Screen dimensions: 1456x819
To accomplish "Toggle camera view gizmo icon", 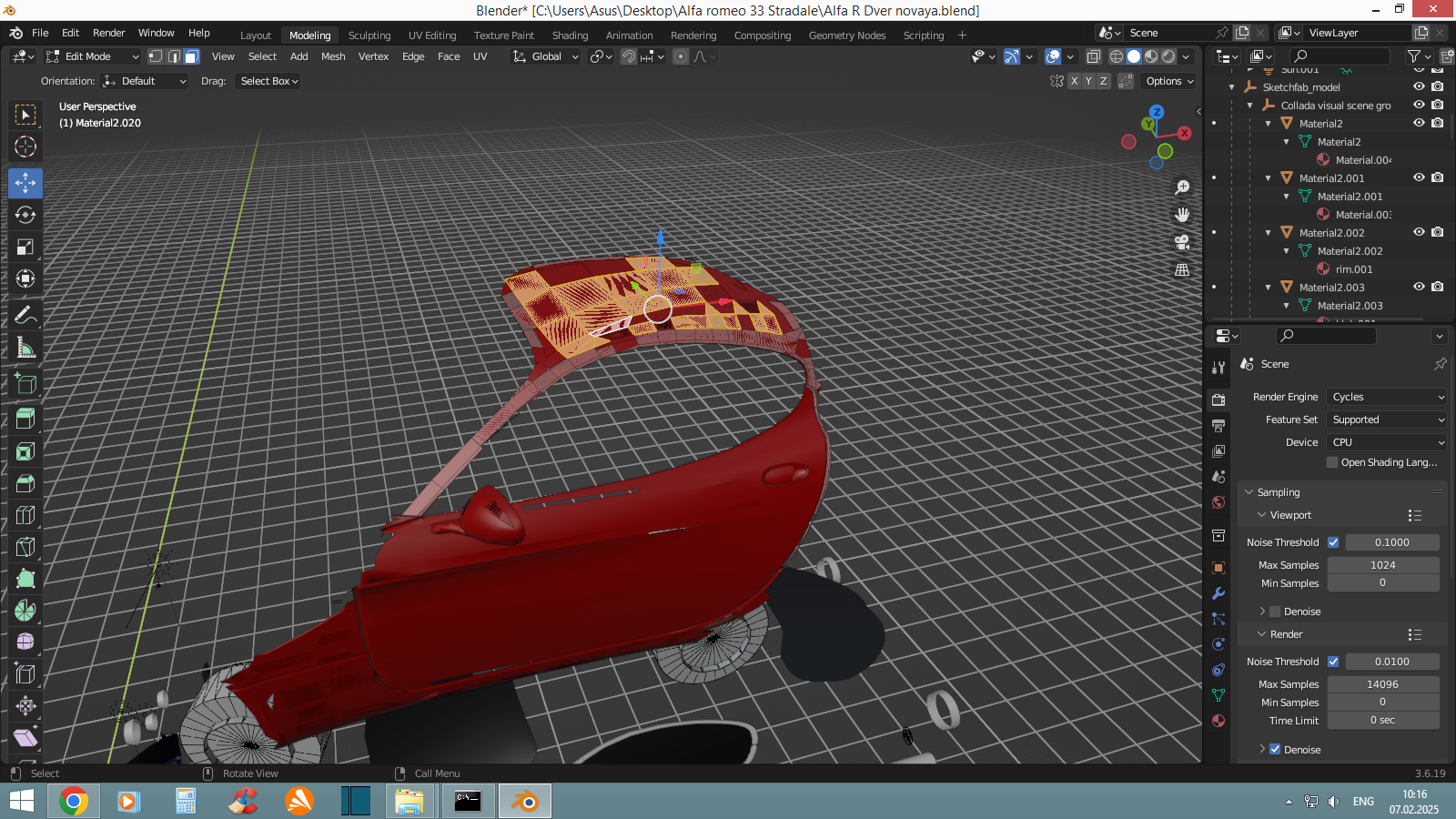I will click(1182, 242).
